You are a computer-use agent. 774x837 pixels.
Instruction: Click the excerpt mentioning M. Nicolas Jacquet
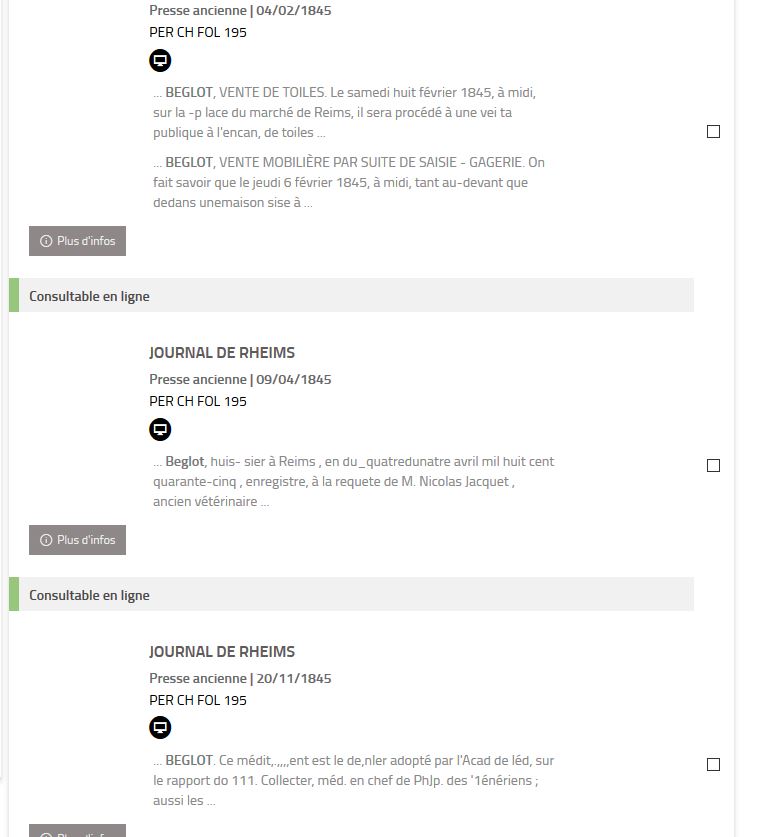coord(352,481)
